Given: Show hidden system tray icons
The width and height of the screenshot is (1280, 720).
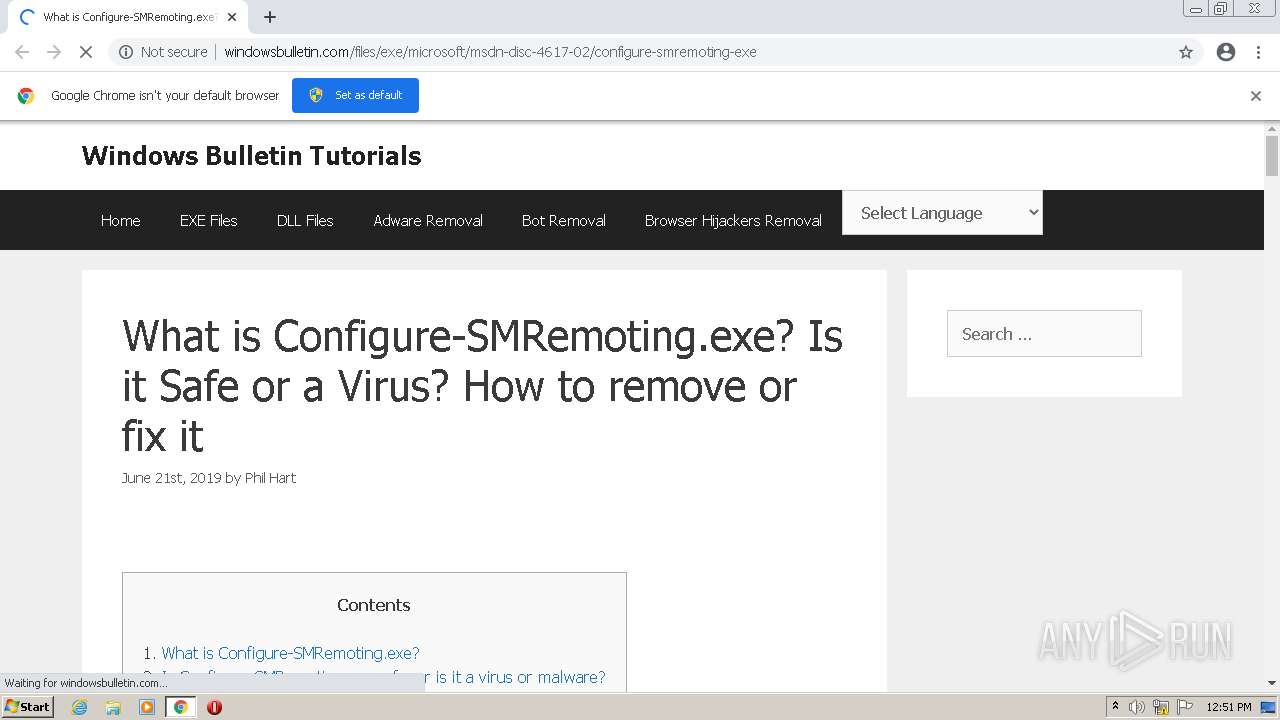Looking at the screenshot, I should 1115,707.
